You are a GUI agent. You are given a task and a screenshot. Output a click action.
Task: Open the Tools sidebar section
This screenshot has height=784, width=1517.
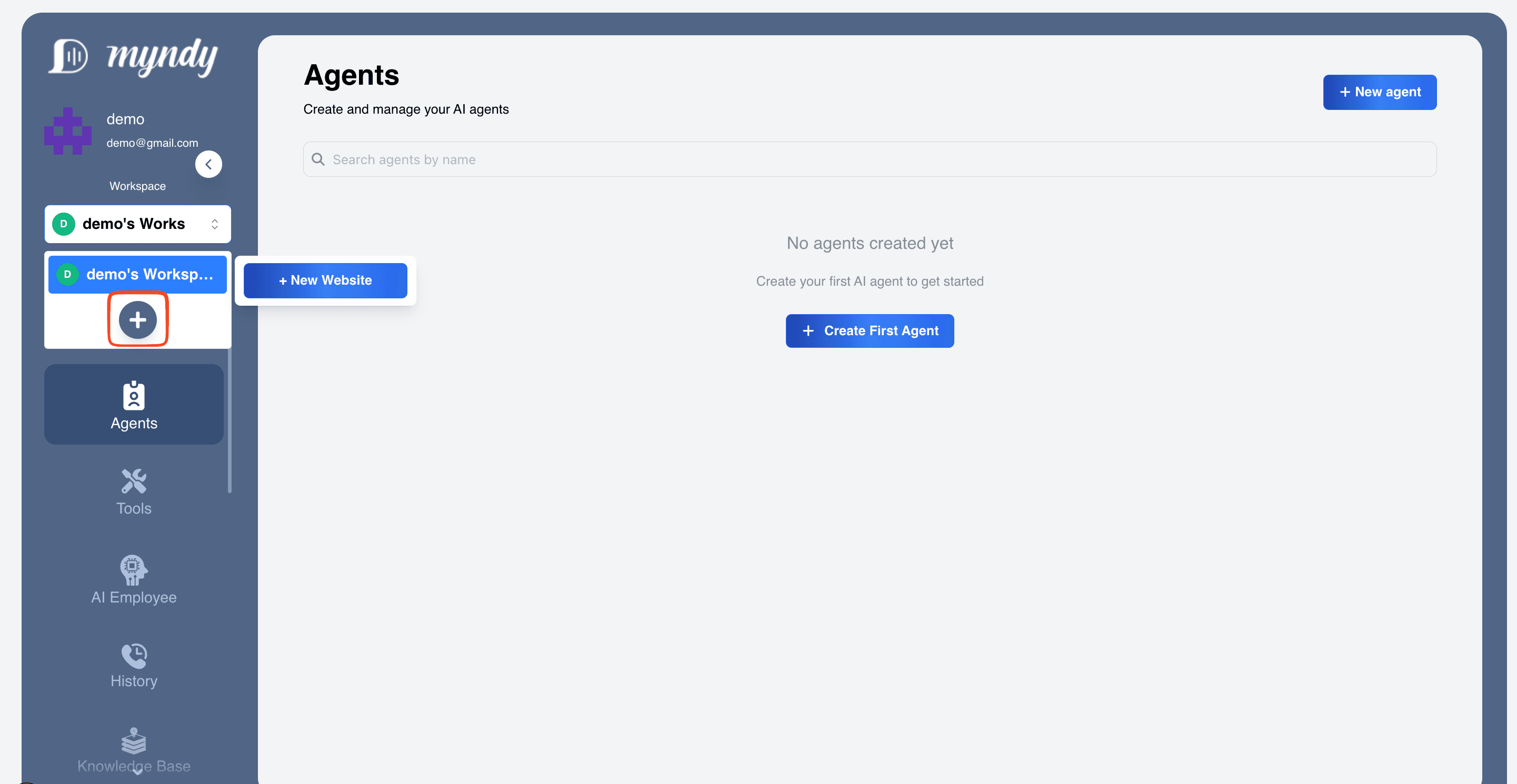coord(134,492)
